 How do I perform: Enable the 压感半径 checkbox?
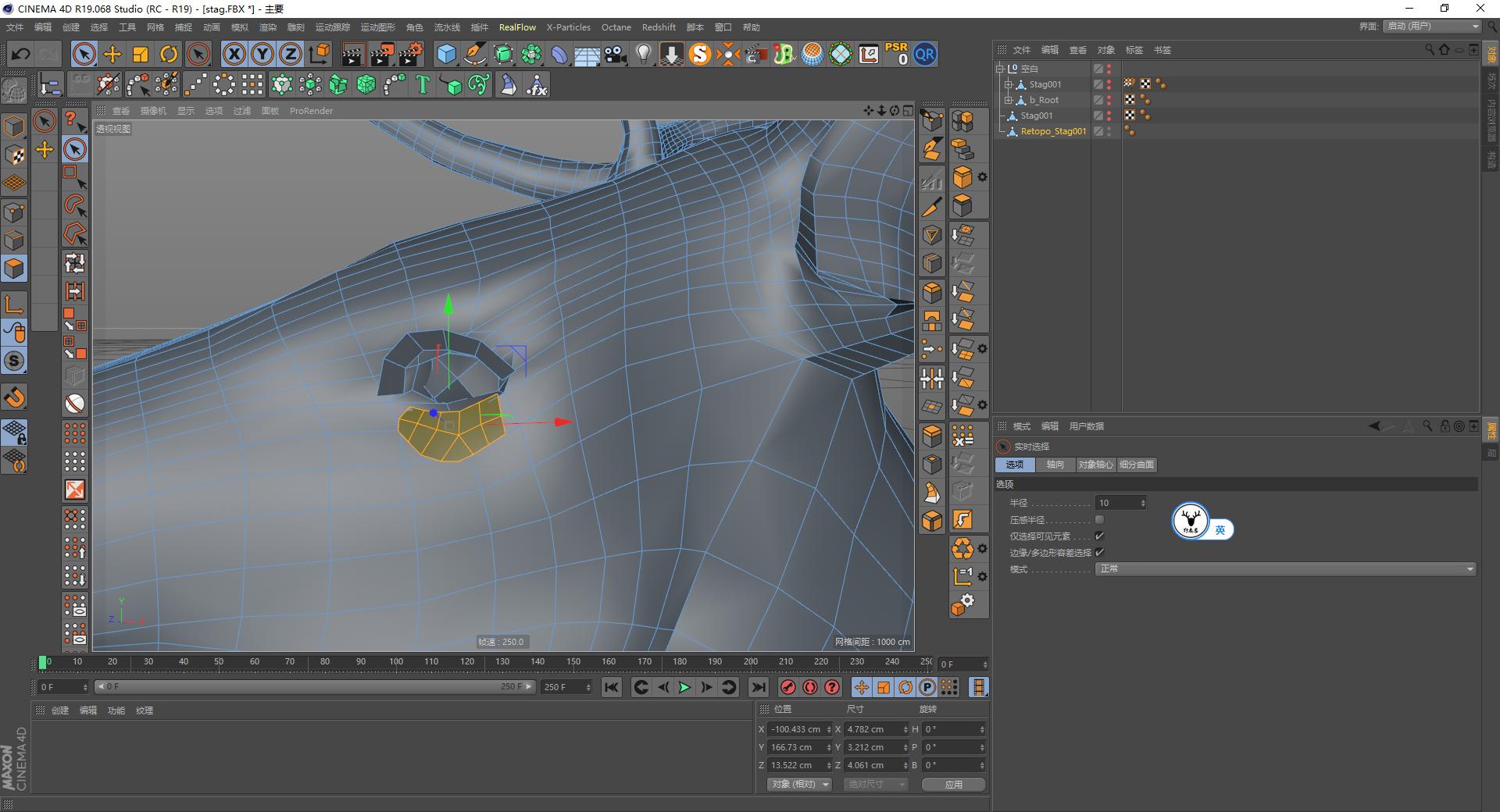1099,518
